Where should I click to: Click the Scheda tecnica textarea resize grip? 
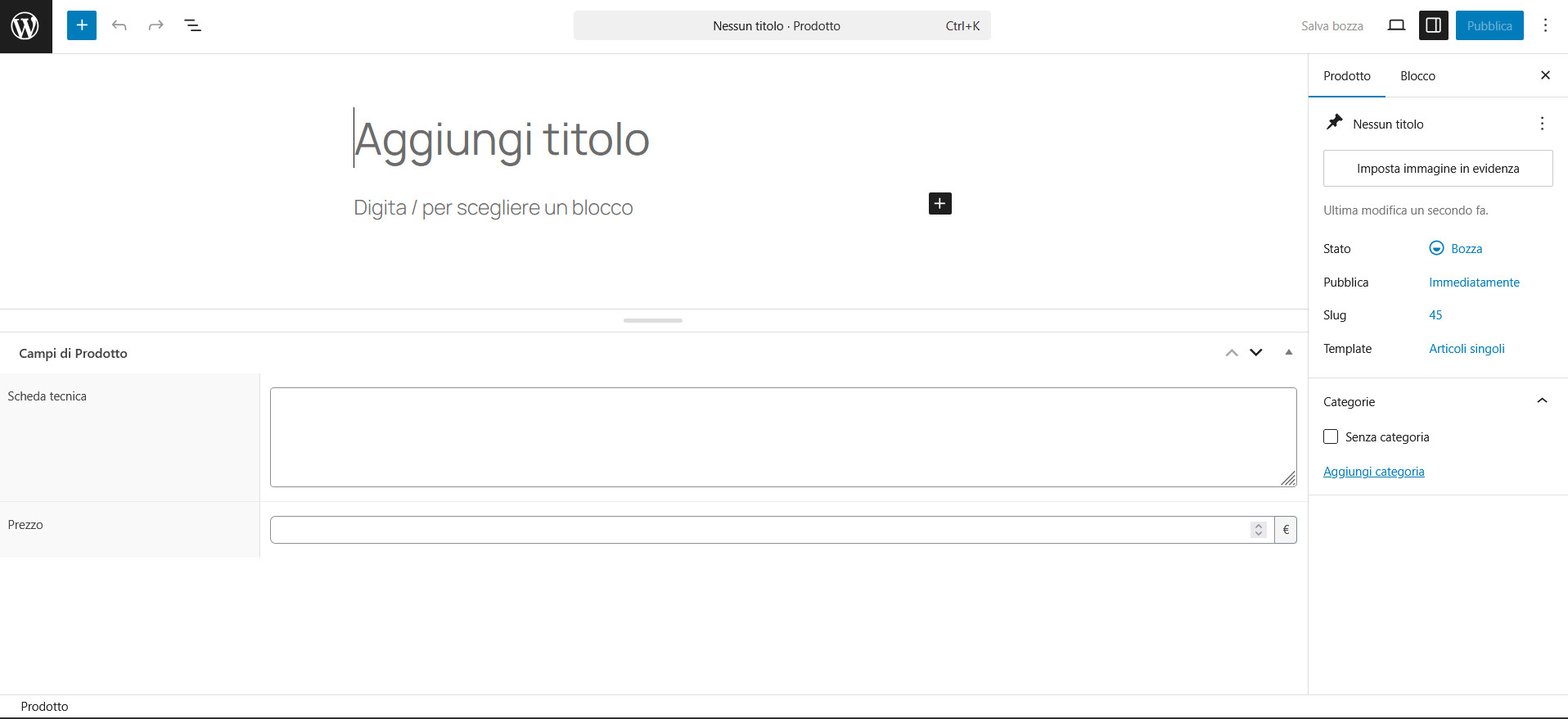pos(1288,478)
